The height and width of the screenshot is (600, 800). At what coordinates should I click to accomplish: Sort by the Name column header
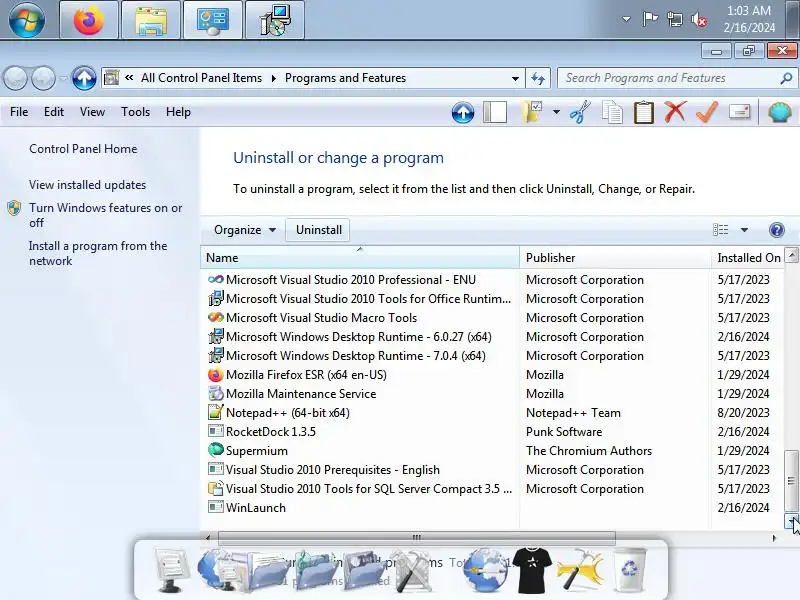pos(360,258)
